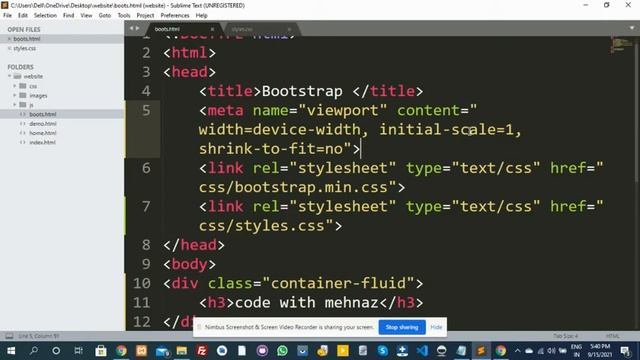Click the Hide link on sharing bar

pyautogui.click(x=436, y=327)
